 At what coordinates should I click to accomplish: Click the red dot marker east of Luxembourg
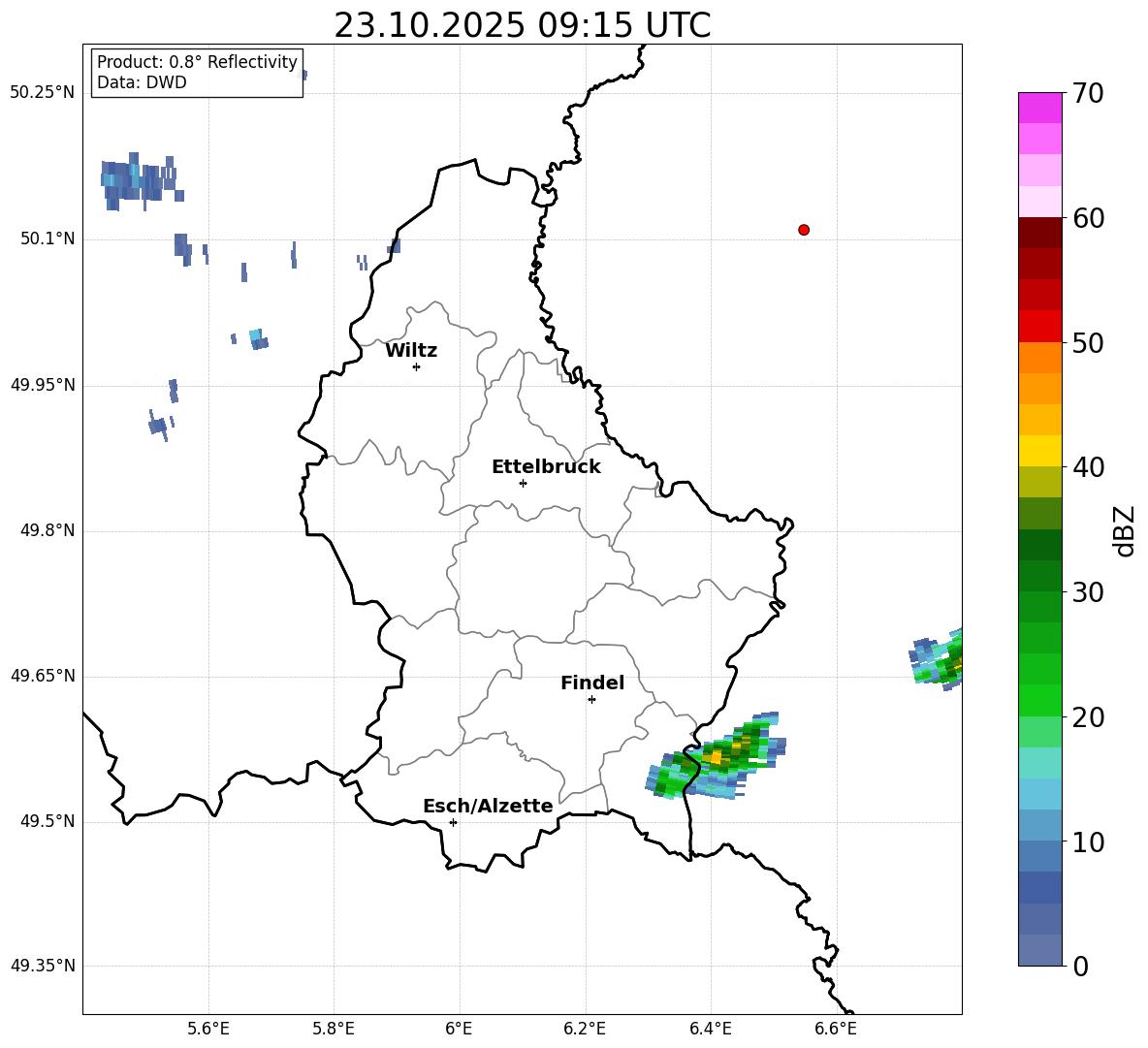[x=804, y=230]
